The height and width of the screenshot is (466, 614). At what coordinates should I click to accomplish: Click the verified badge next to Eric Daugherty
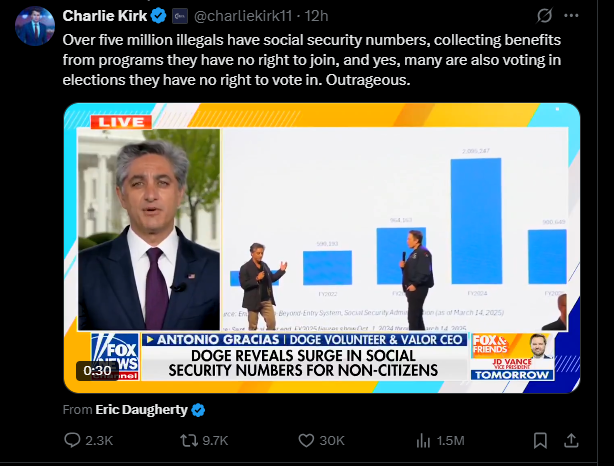click(x=198, y=409)
